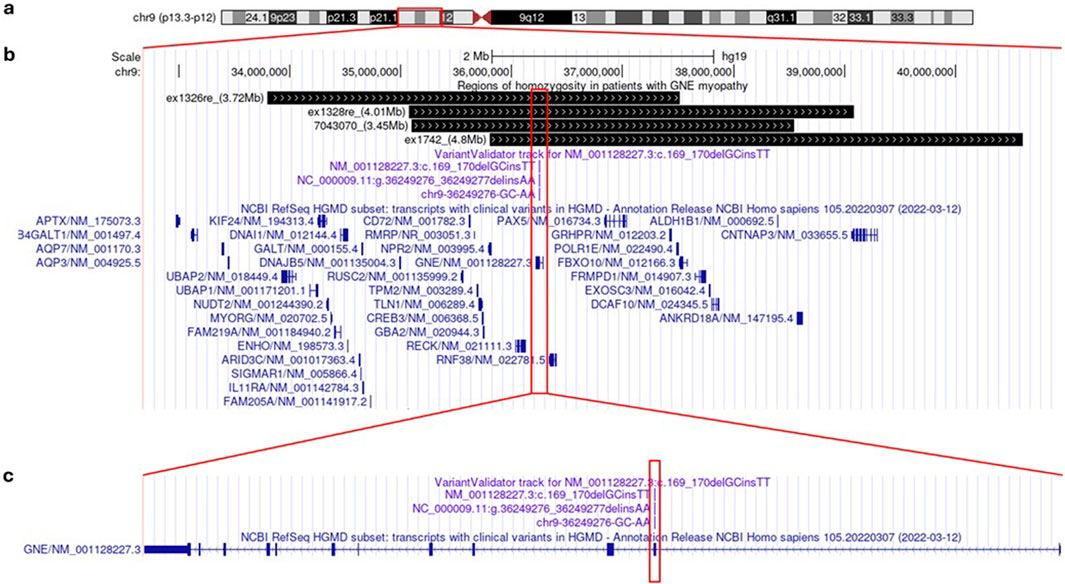Open the Regions of homozygosity track title

602,86
